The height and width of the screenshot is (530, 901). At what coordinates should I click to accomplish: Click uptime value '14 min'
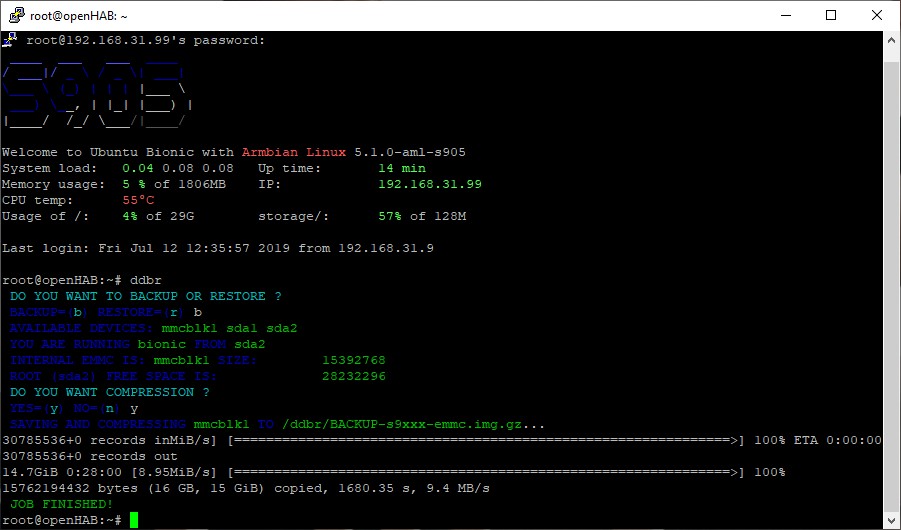(x=402, y=168)
